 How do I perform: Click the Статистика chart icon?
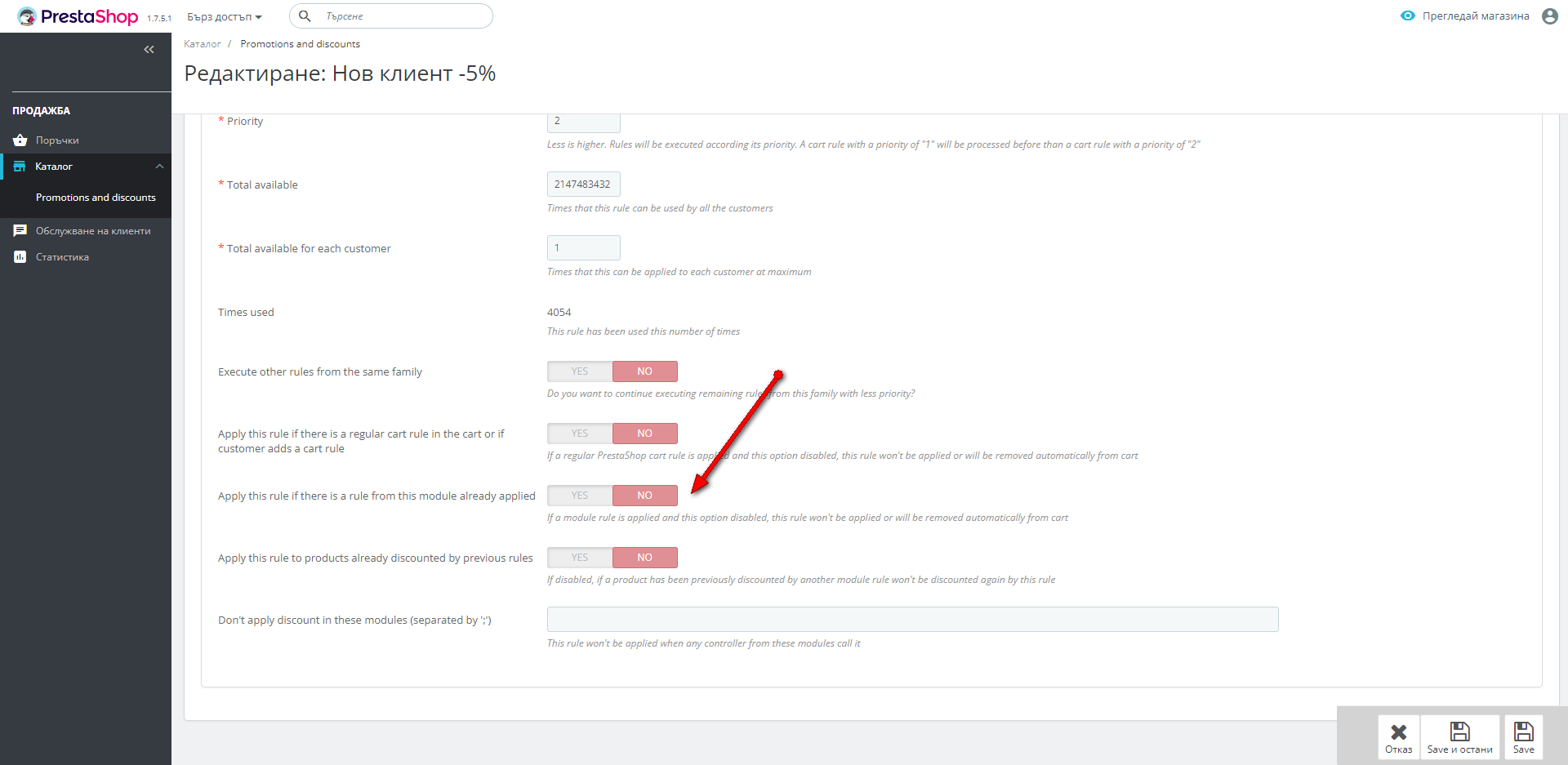coord(20,257)
